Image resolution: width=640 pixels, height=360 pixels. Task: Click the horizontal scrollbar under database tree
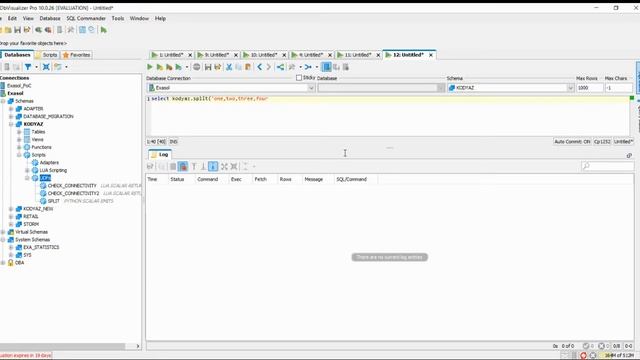point(63,346)
